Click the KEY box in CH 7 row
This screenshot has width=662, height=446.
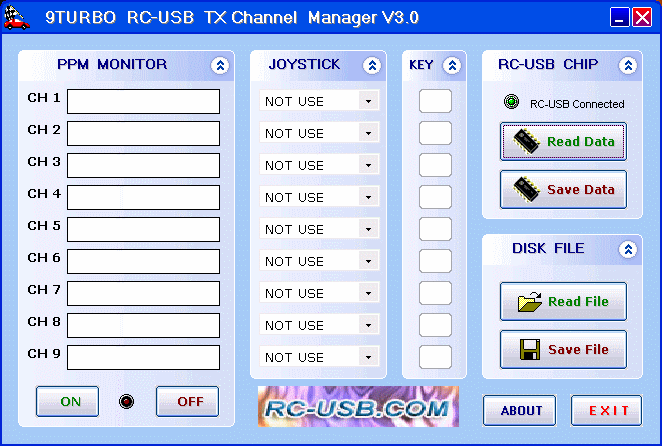click(x=435, y=293)
